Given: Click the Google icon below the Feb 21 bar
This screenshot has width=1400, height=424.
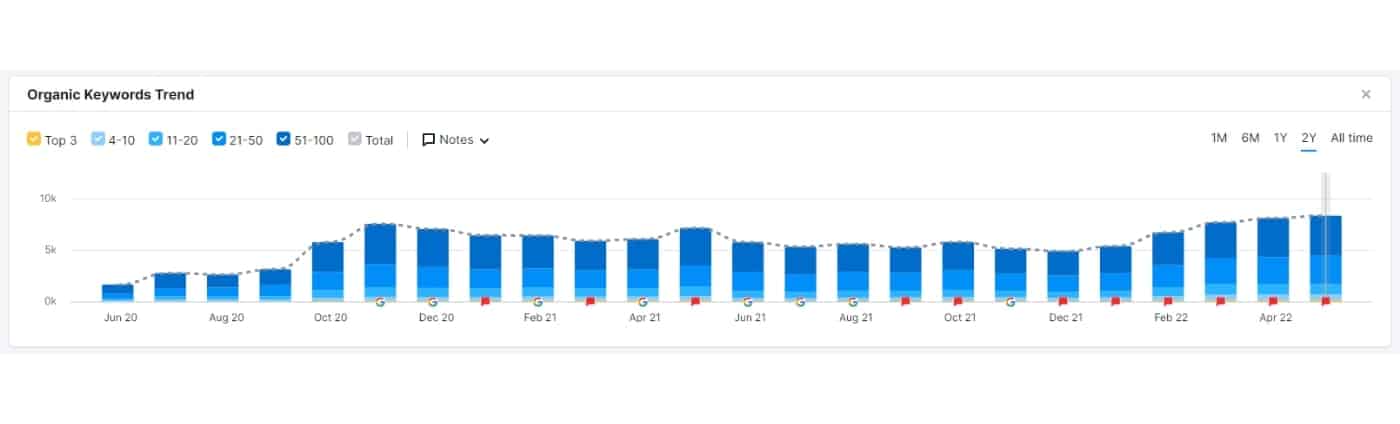Looking at the screenshot, I should [538, 301].
